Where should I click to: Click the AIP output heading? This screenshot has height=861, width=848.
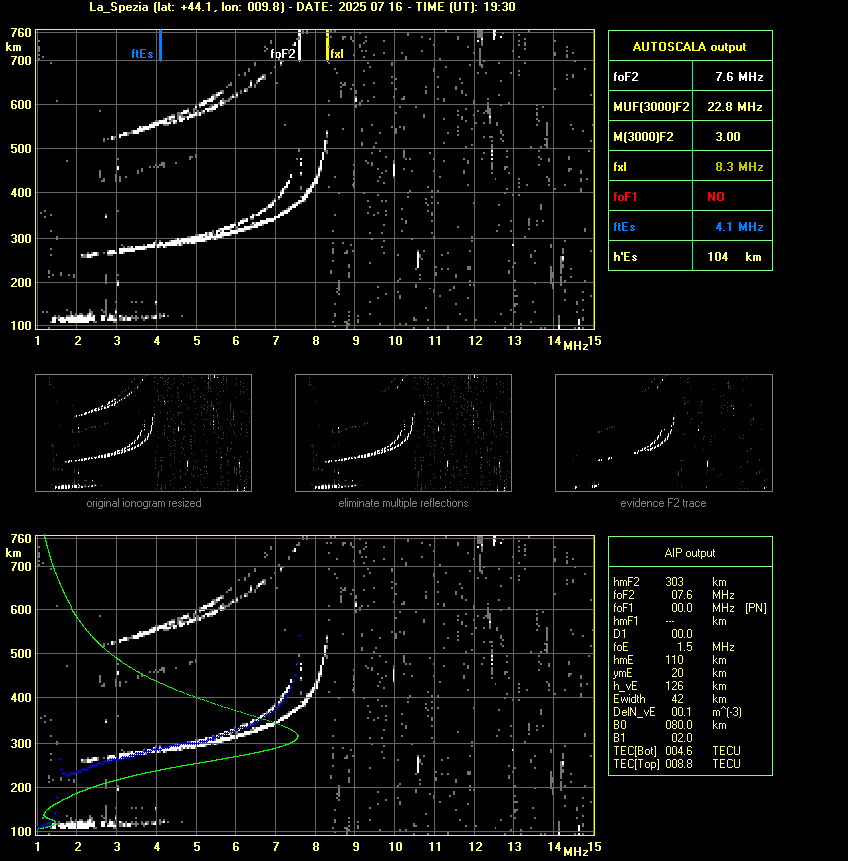pos(690,553)
